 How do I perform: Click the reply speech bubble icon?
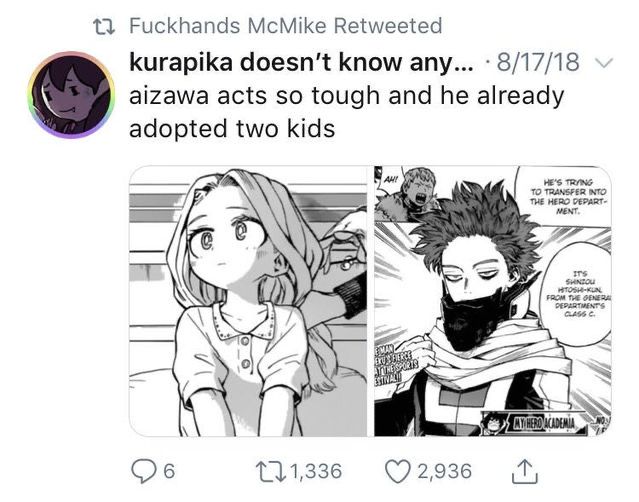144,471
